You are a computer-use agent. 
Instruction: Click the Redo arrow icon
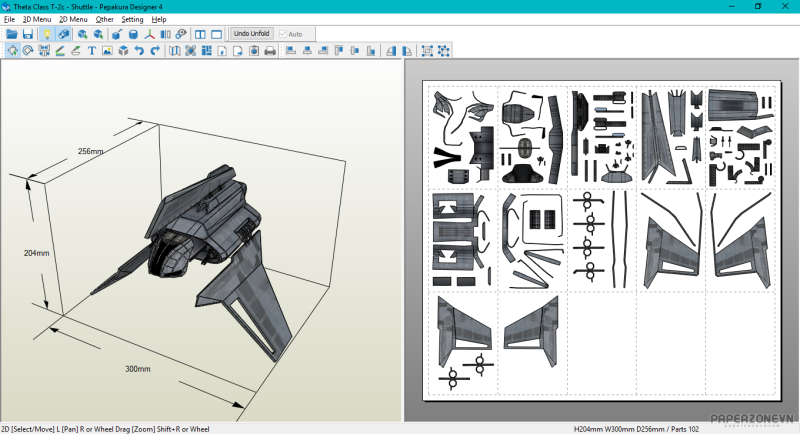pyautogui.click(x=155, y=51)
